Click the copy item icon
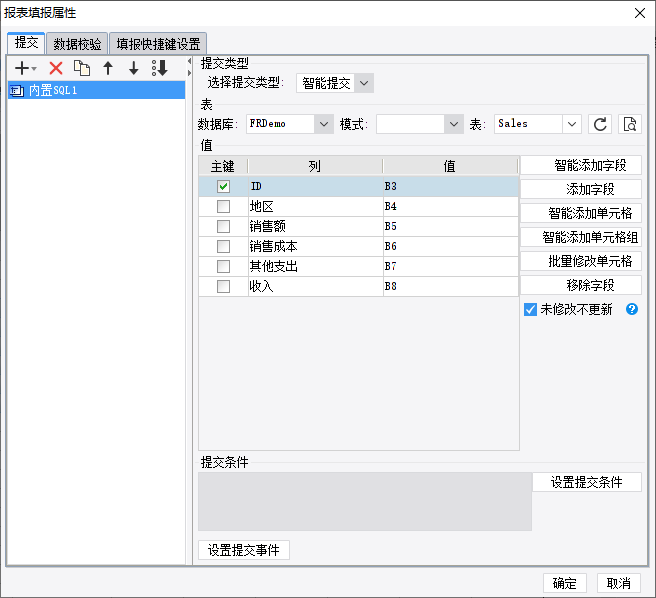656x598 pixels. pos(82,68)
